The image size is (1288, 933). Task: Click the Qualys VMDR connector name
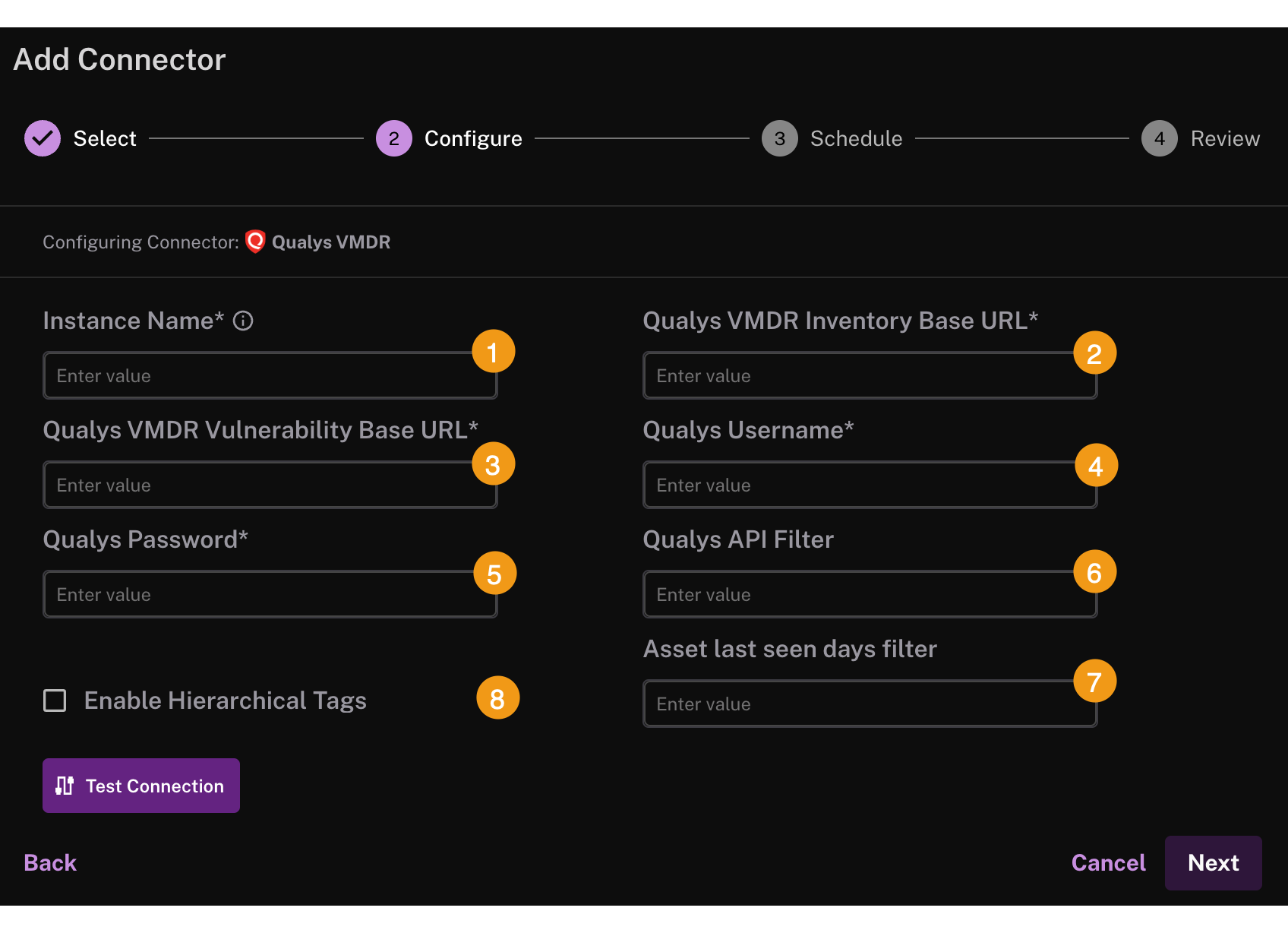coord(331,242)
